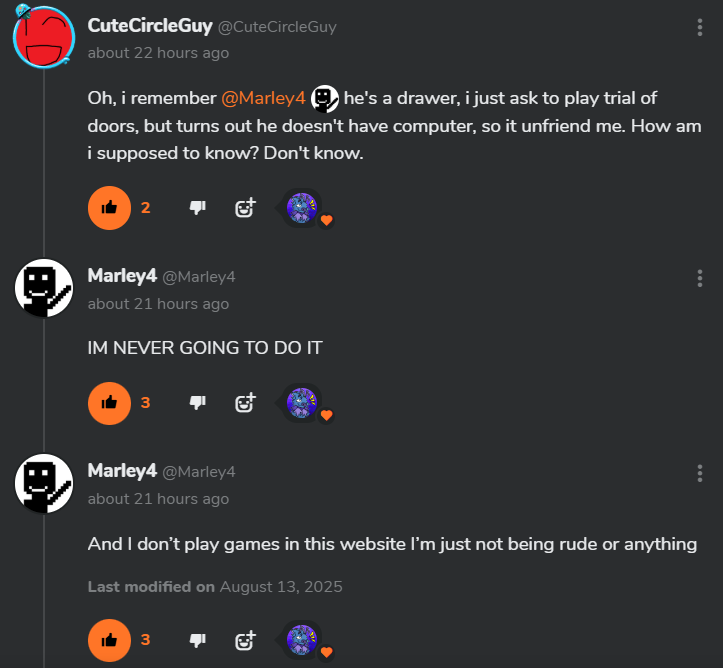Open options menu for last Marley4 comment
Screen dimensions: 723x668
[699, 473]
